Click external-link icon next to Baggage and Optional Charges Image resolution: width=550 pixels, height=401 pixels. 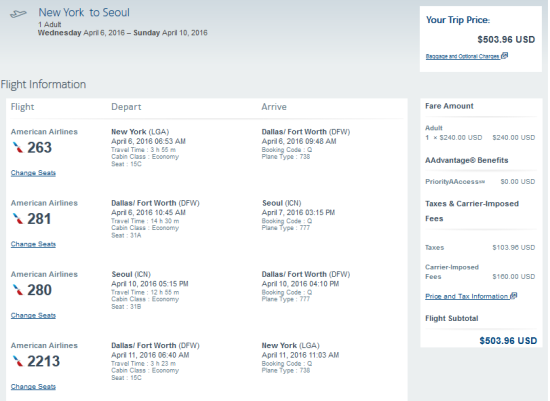click(x=504, y=55)
